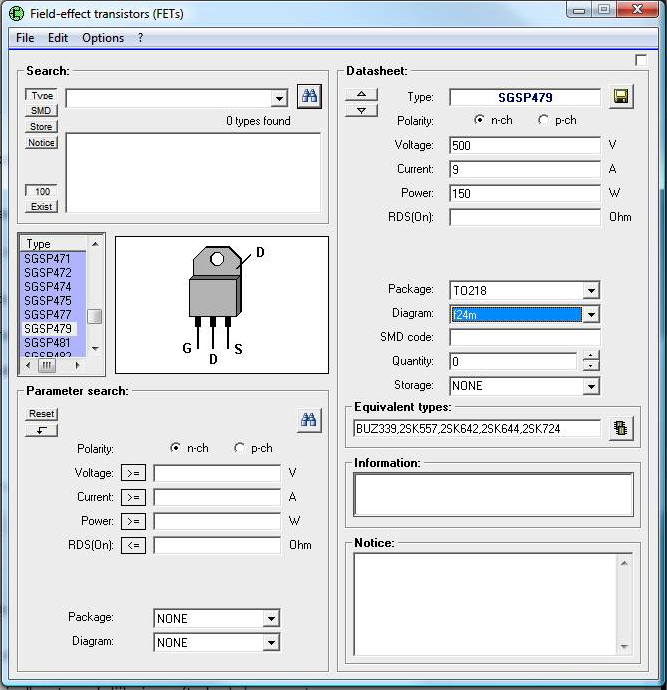
Task: Click the Parameter search binoculars icon
Action: point(309,420)
